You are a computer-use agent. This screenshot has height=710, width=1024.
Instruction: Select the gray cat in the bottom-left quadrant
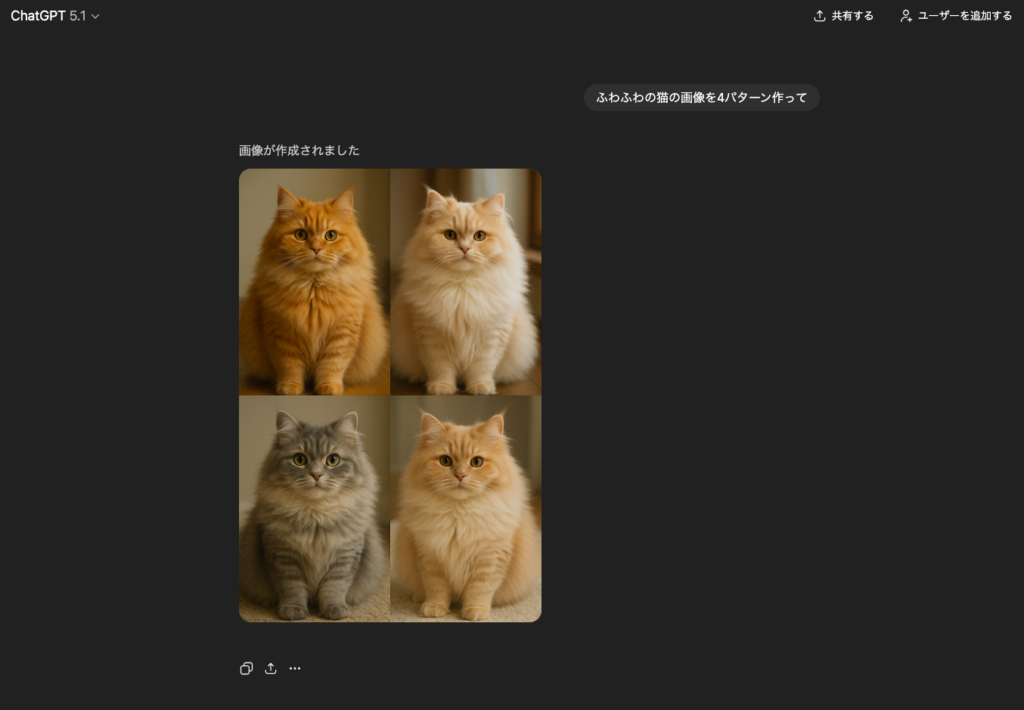(314, 508)
